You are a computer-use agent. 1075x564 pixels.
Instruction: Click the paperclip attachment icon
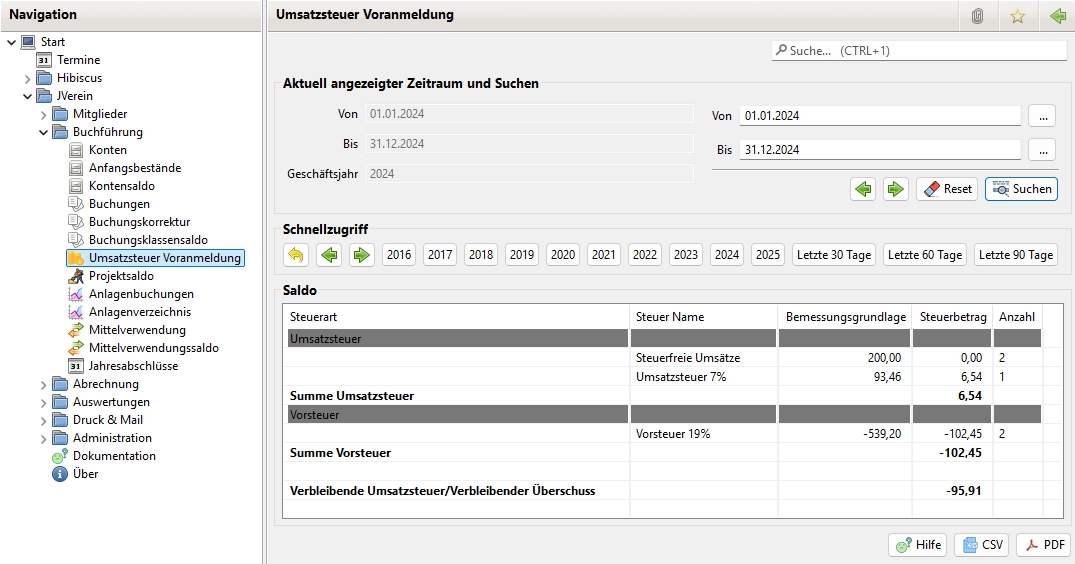[x=977, y=16]
